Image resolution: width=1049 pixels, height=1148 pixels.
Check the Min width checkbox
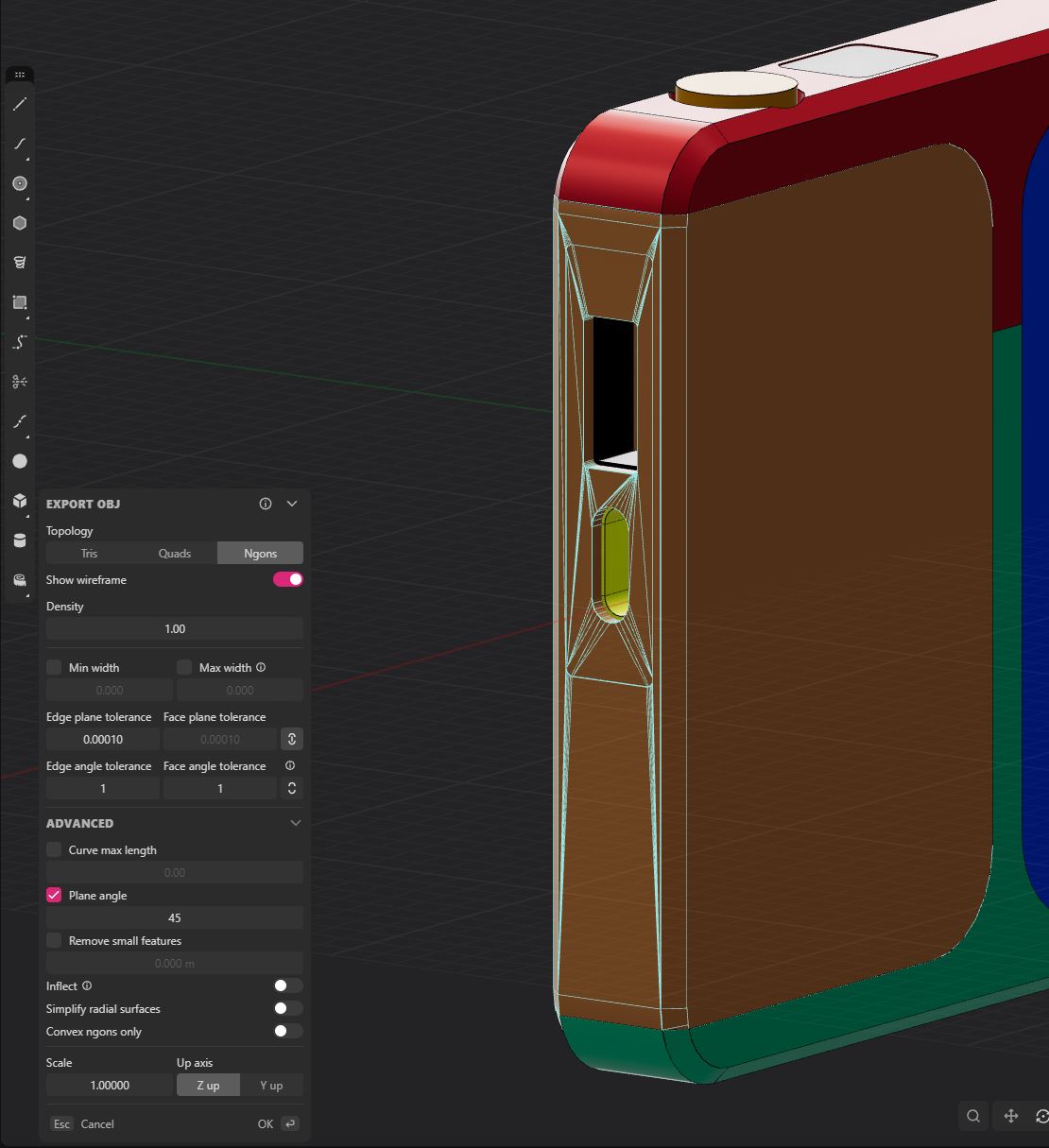pos(54,667)
